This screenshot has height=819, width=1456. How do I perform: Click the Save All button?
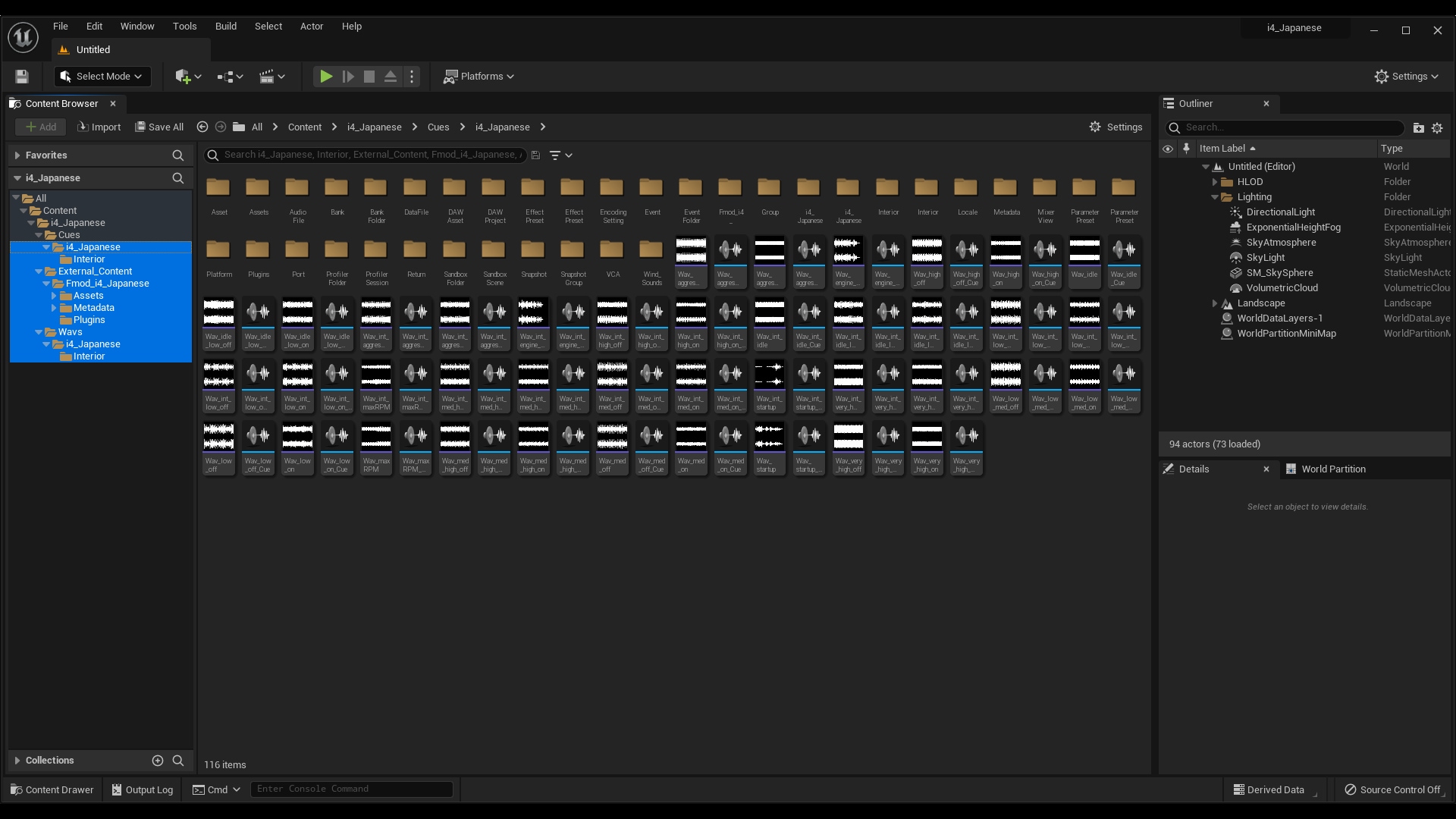point(159,127)
